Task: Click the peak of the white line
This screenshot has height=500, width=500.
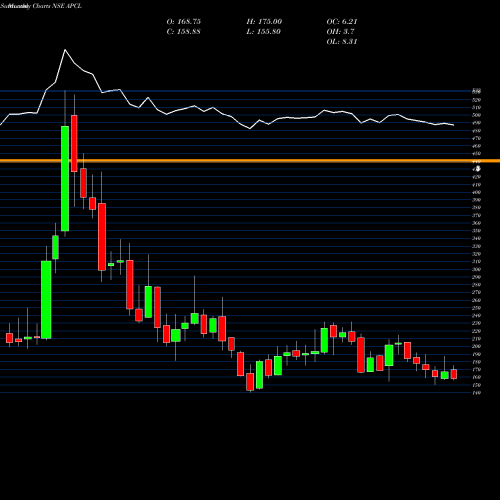Action: tap(65, 50)
